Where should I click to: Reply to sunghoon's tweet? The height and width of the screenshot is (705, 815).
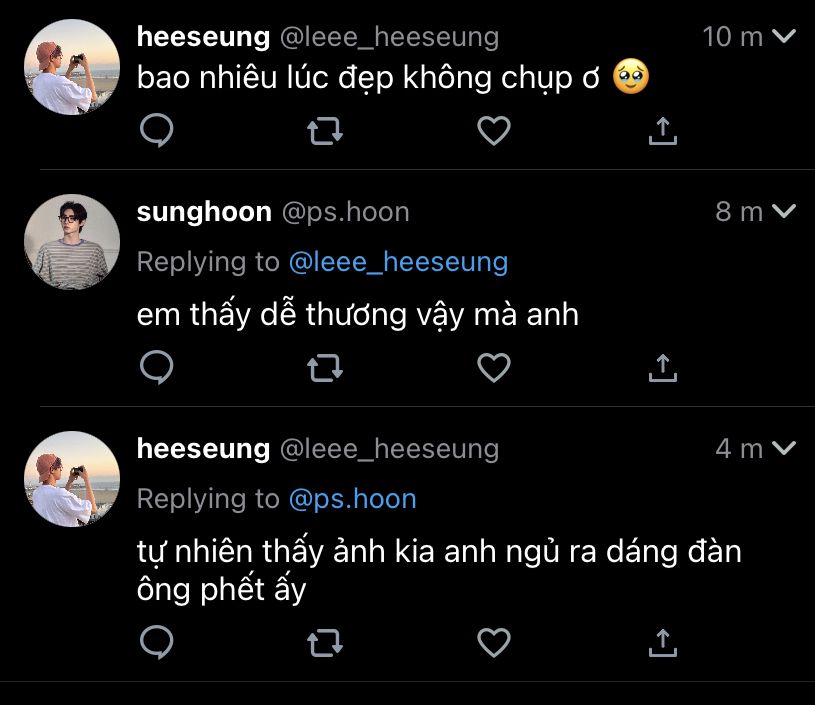(156, 368)
